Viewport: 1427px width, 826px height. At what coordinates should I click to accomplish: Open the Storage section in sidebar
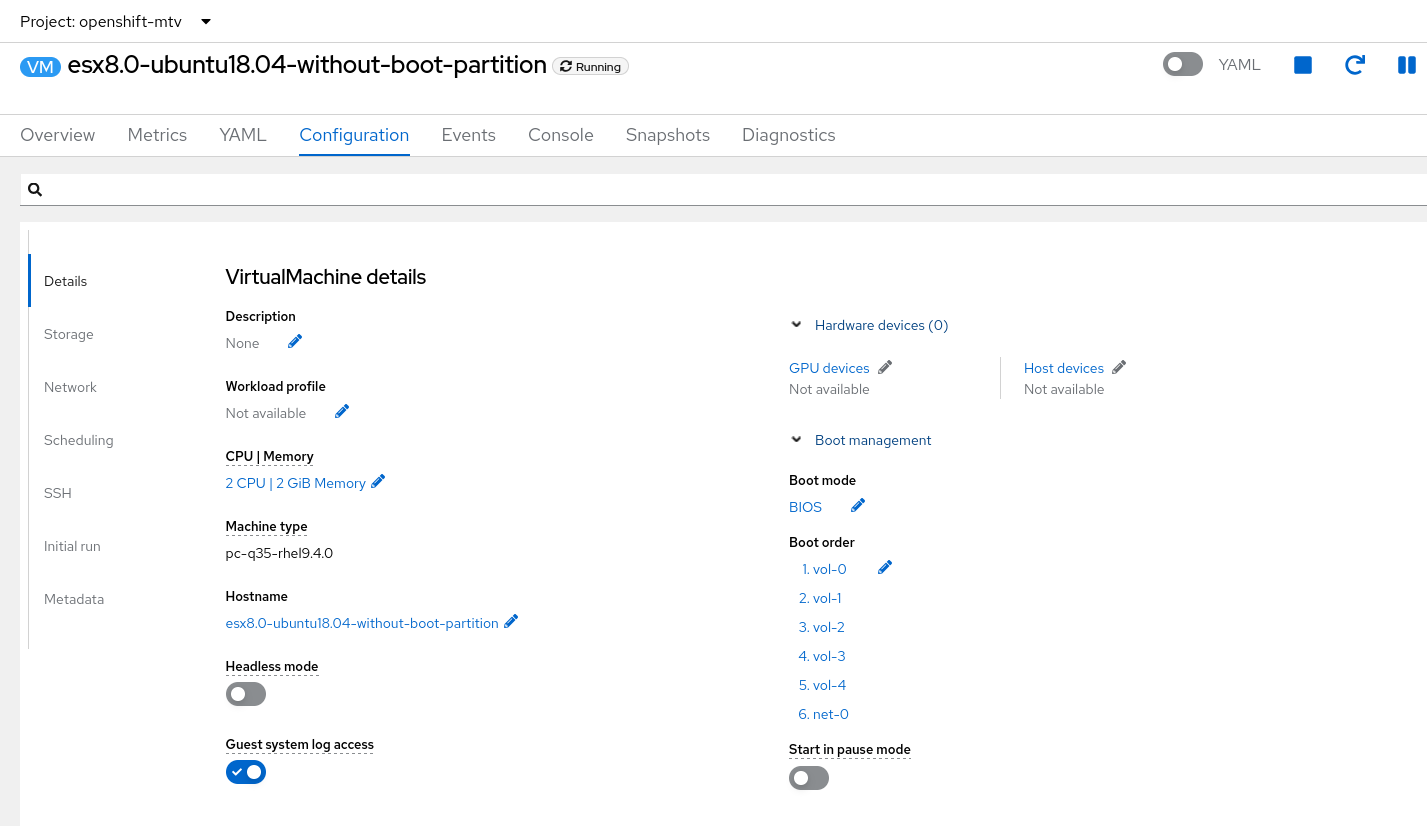pos(69,334)
